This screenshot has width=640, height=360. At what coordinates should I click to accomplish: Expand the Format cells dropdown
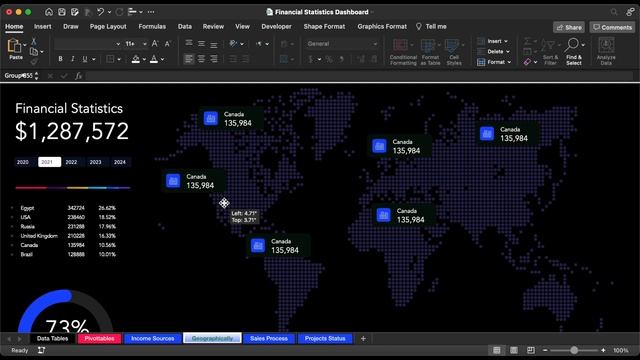pyautogui.click(x=509, y=62)
